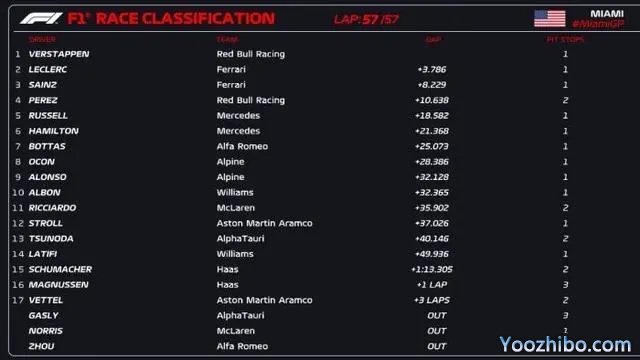Image resolution: width=640 pixels, height=360 pixels.
Task: Select VETTEL driver name
Action: click(x=46, y=300)
